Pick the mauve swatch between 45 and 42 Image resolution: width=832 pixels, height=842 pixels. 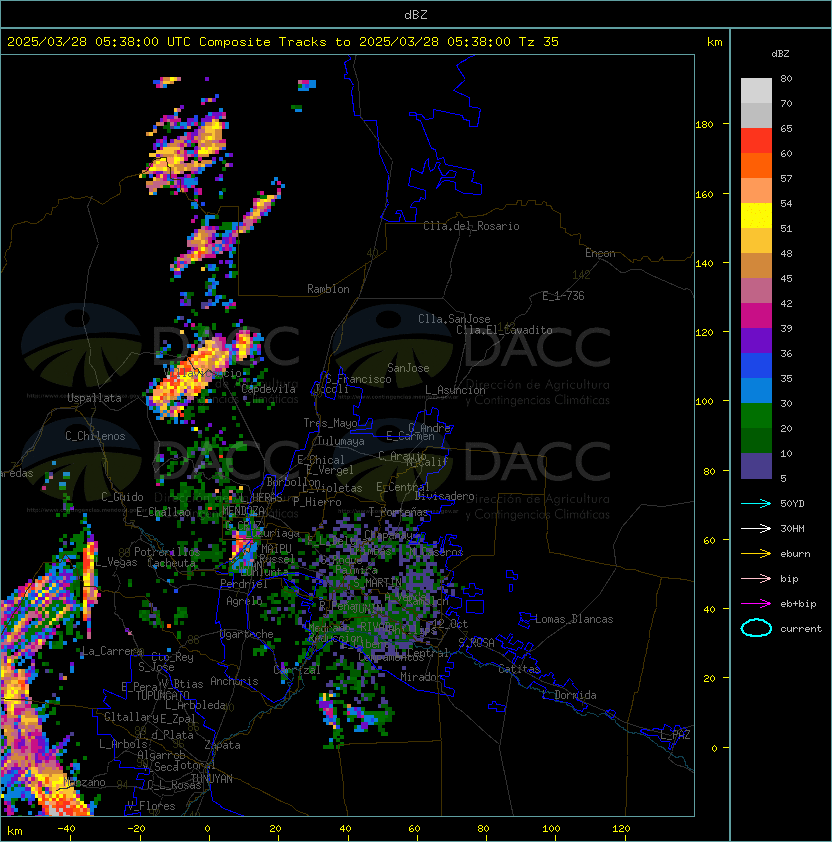pyautogui.click(x=756, y=291)
